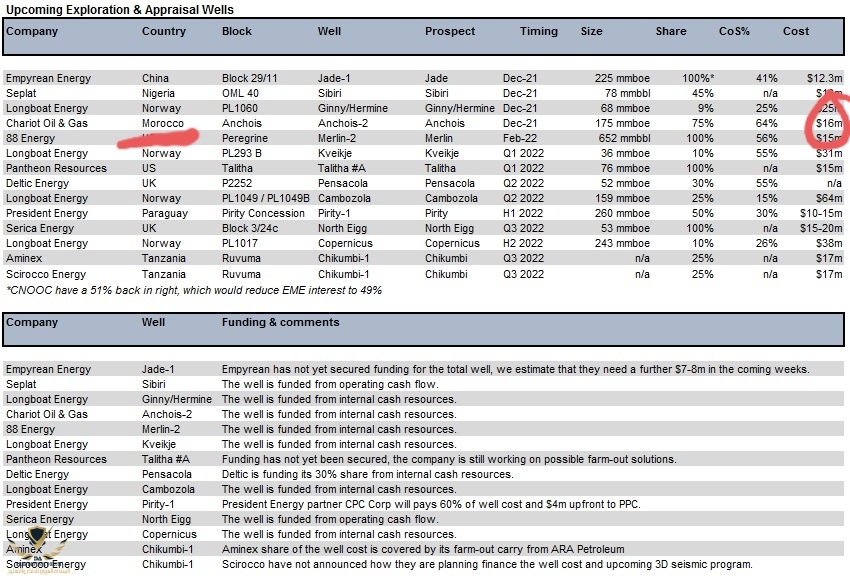Viewport: 850px width, 576px height.
Task: Click the 'Funding & comments' column header
Action: (281, 322)
